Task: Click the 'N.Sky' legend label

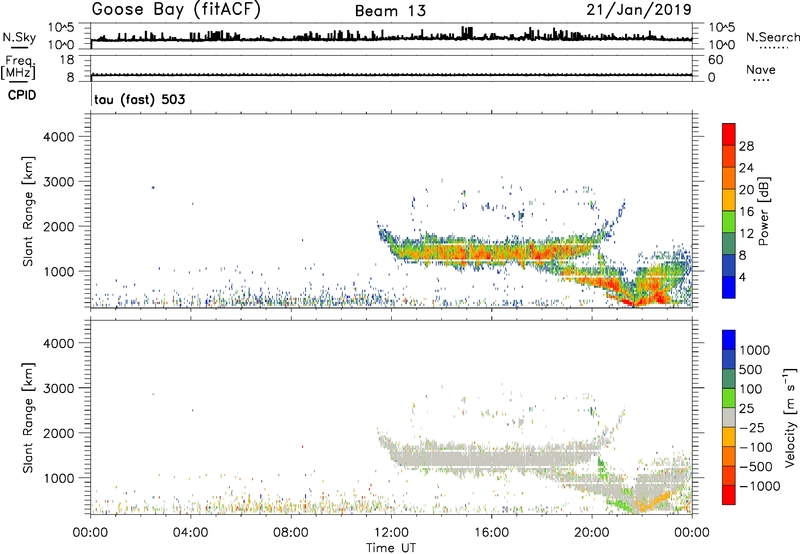Action: click(x=19, y=37)
